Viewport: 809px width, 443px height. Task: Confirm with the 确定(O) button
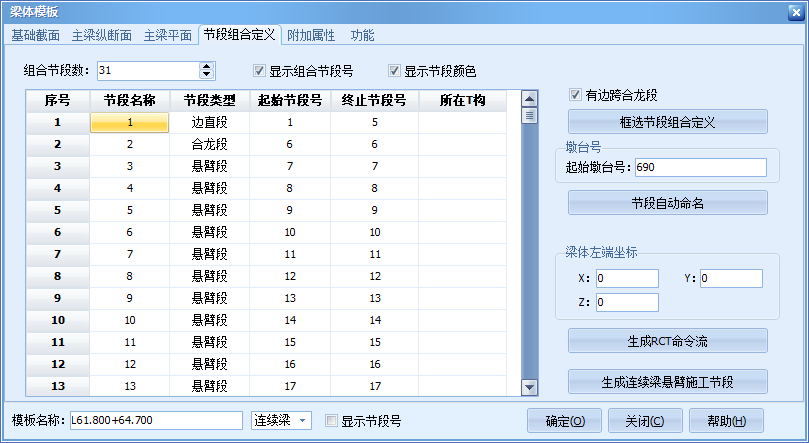[565, 420]
